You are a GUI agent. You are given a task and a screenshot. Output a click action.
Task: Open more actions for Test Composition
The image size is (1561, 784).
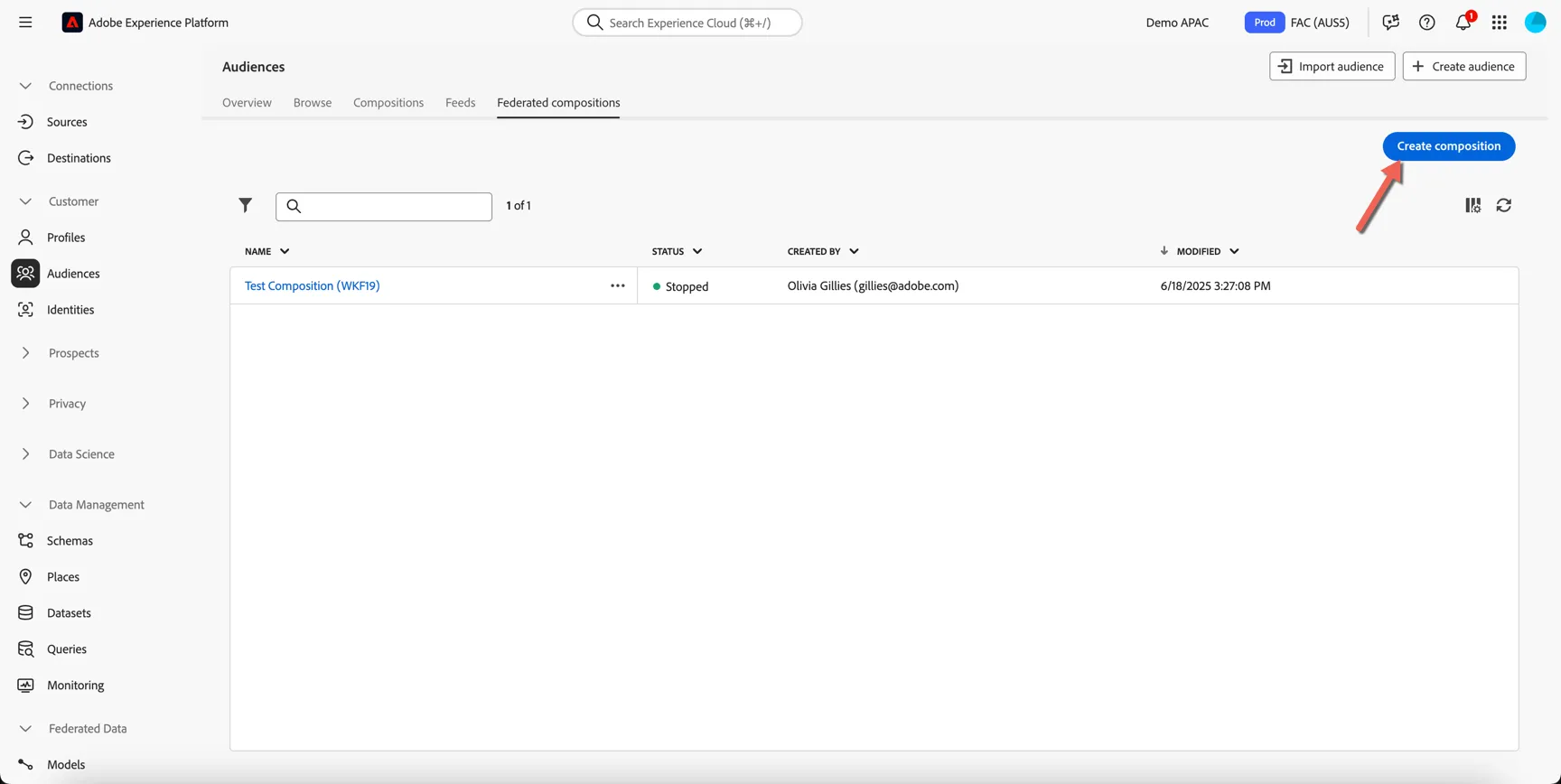pyautogui.click(x=618, y=286)
